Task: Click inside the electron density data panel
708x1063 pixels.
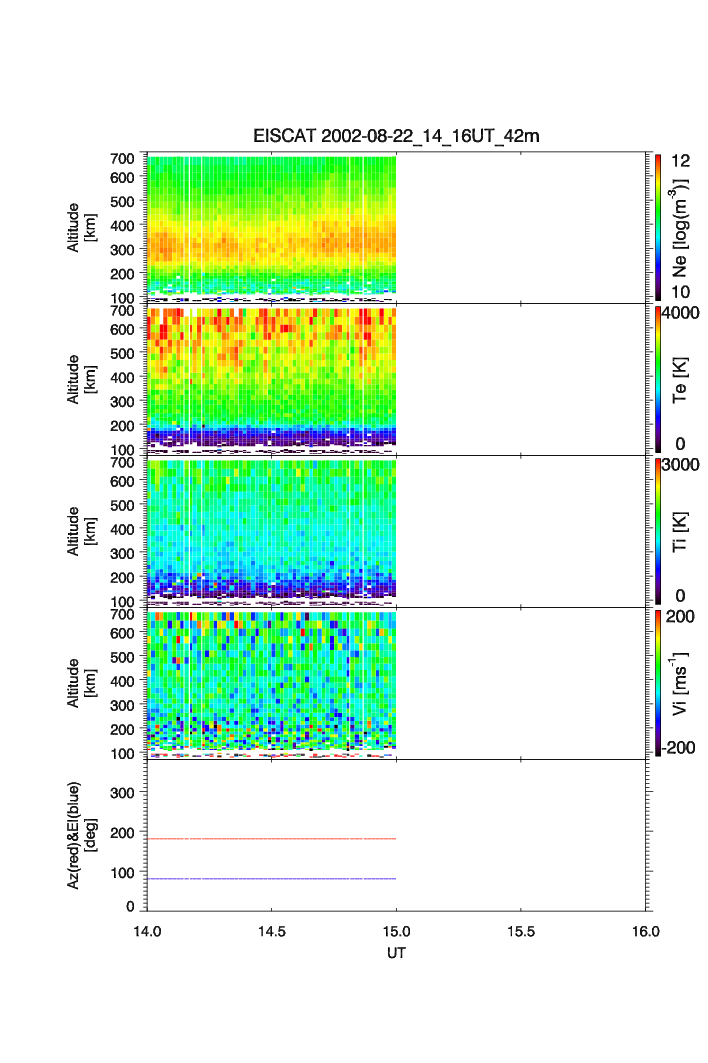Action: (271, 227)
